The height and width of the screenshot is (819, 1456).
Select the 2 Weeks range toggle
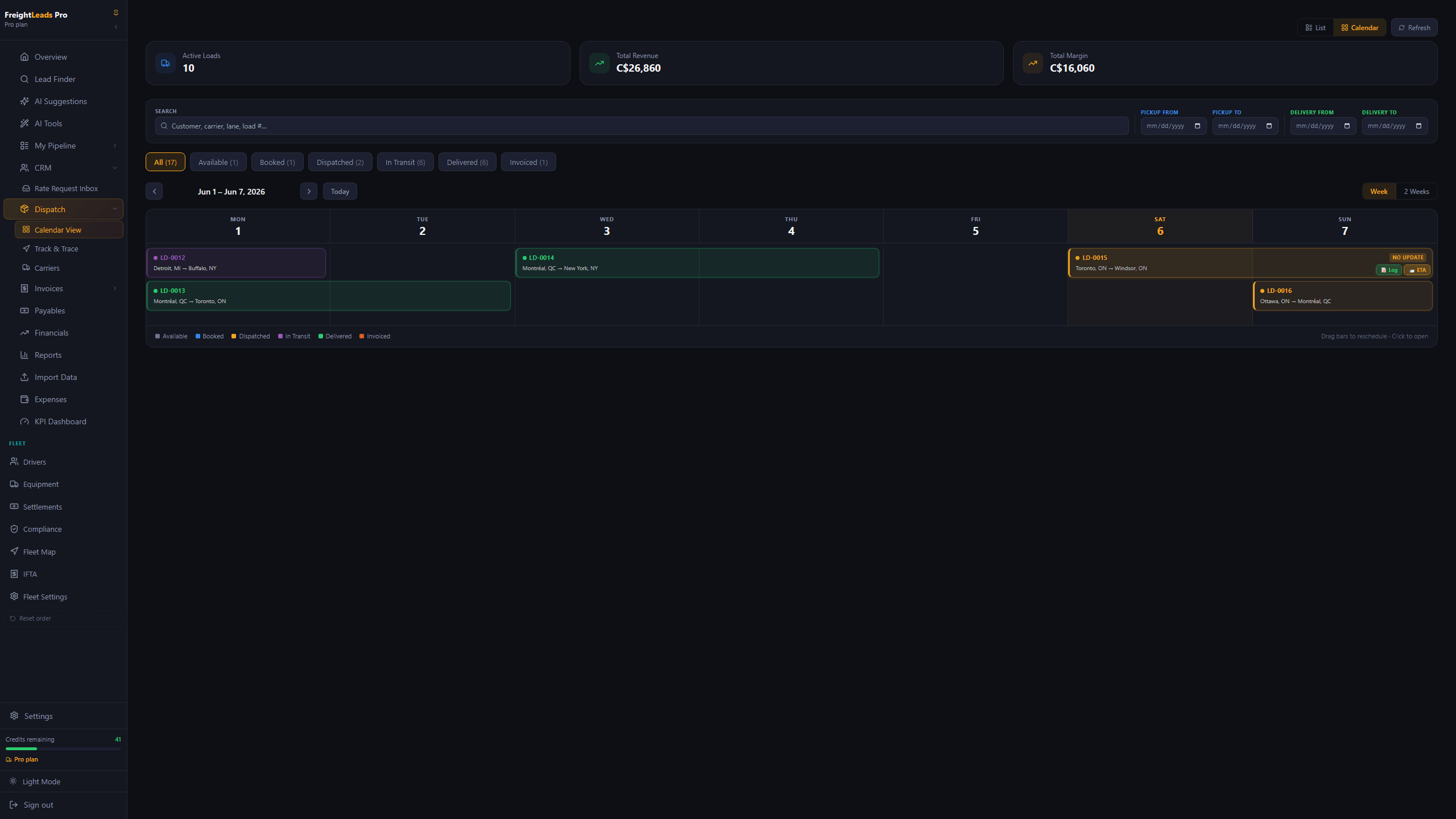[1416, 191]
